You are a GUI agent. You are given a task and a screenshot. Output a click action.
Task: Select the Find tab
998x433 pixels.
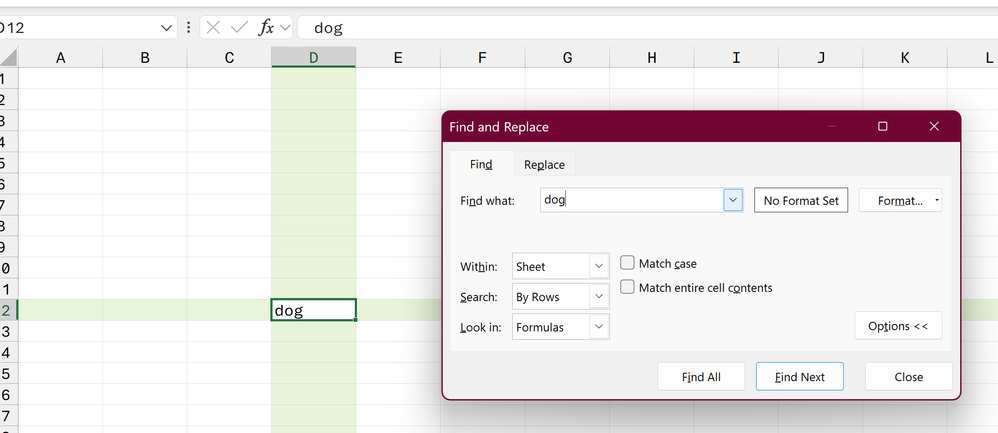(481, 165)
